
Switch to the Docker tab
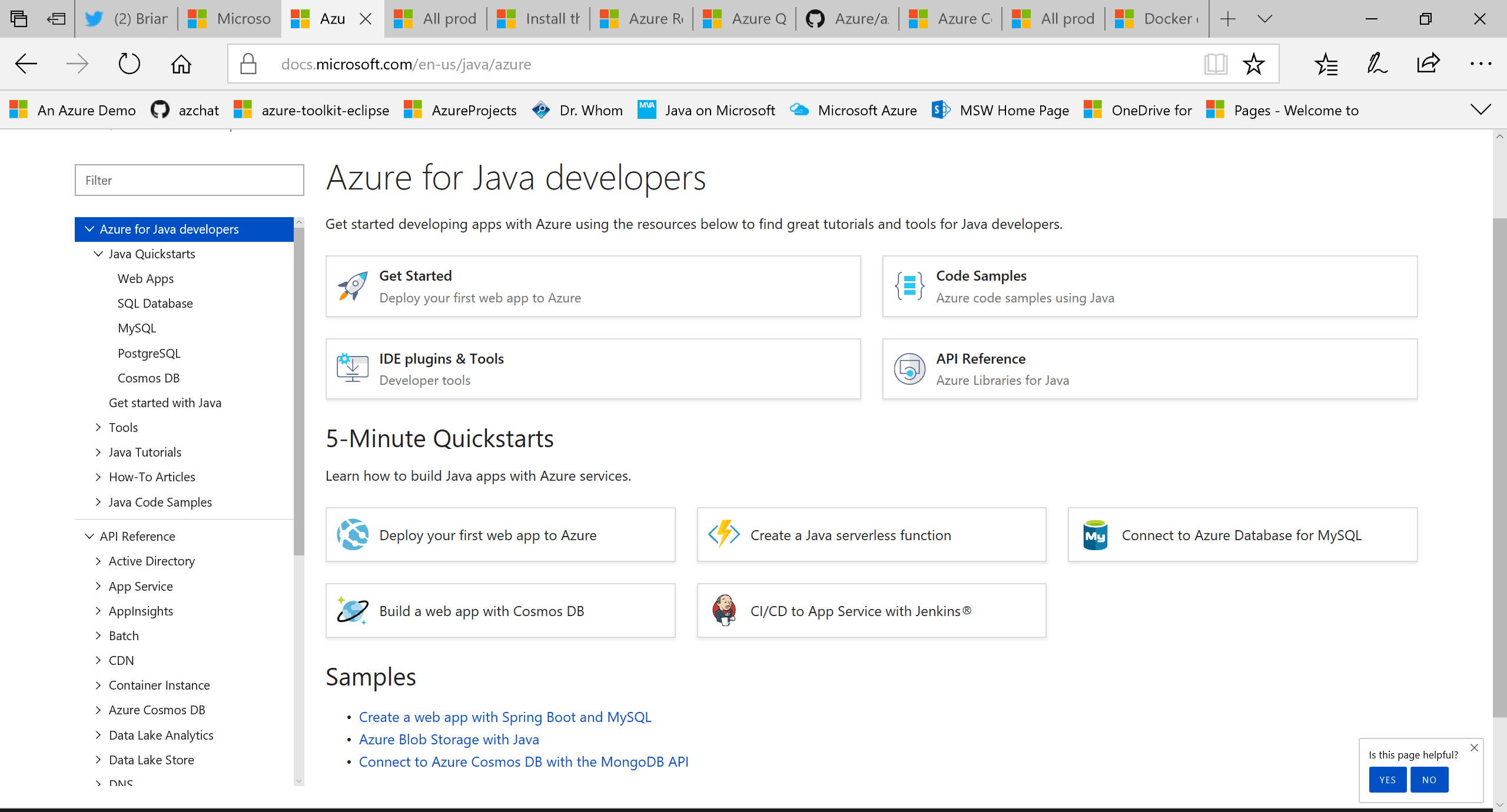click(x=1156, y=19)
